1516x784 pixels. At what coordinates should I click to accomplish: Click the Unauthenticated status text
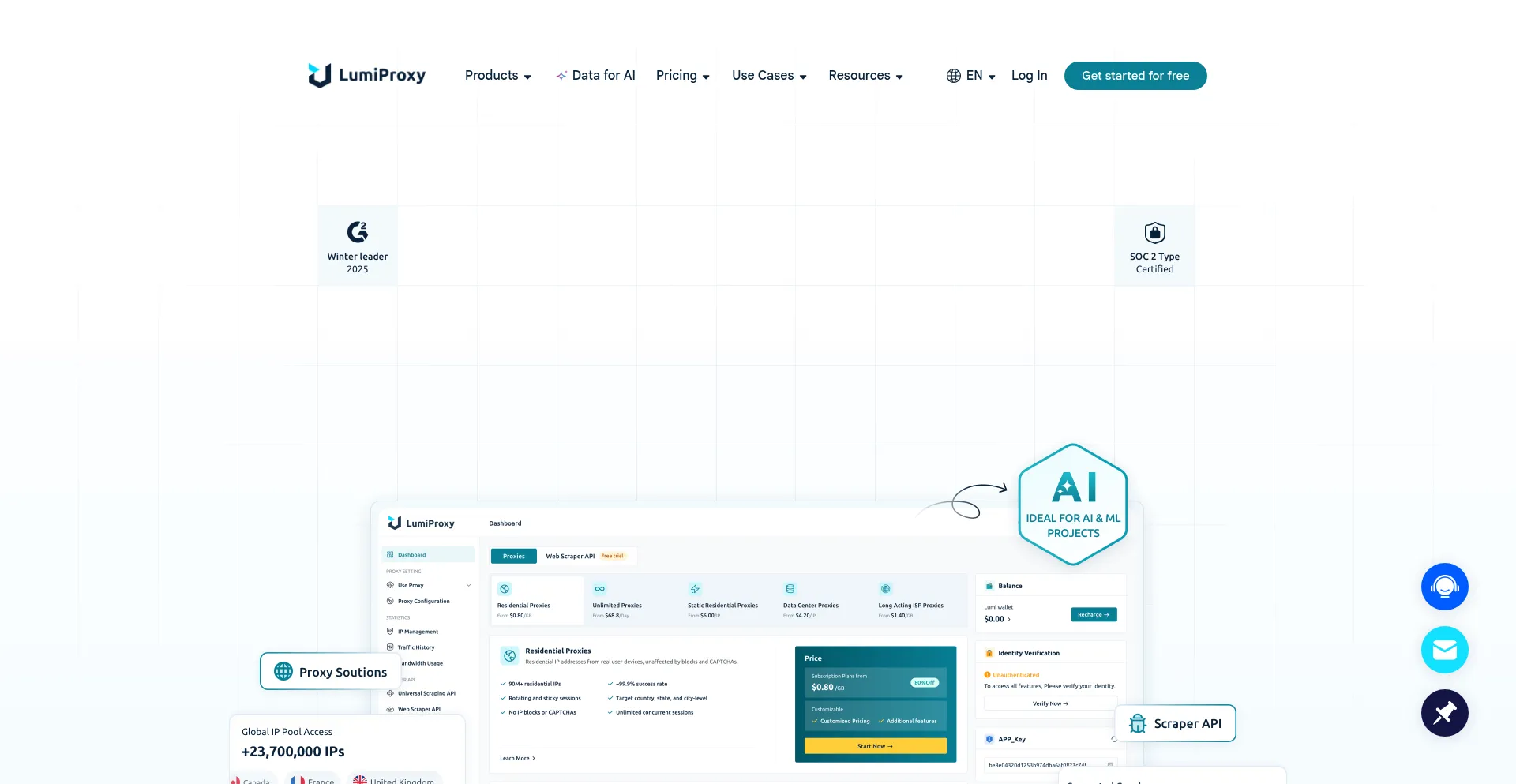point(1015,675)
